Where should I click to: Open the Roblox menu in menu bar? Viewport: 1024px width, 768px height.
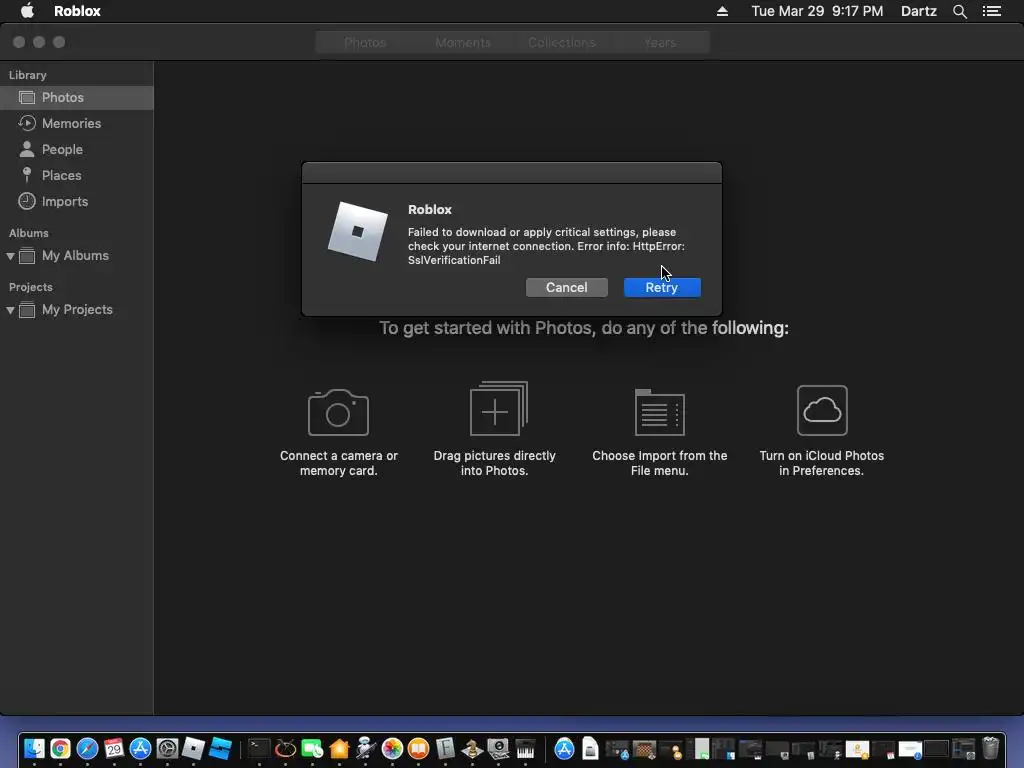(x=77, y=11)
